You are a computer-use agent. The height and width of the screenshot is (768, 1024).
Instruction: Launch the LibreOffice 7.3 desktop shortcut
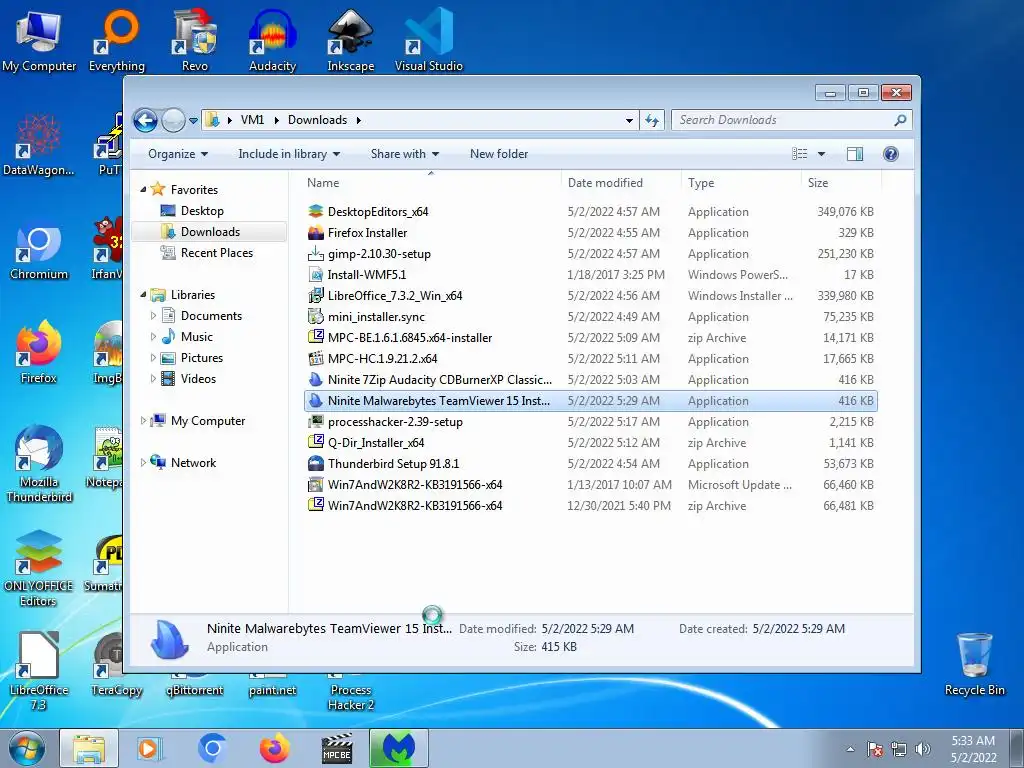(x=39, y=671)
